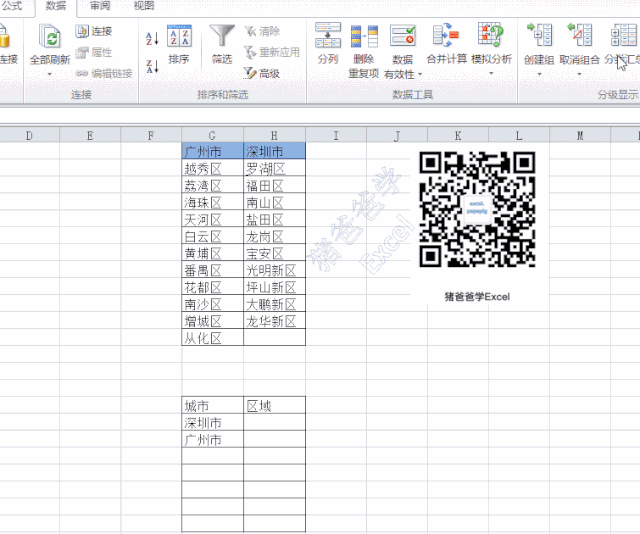
Task: Expand the Refresh All dropdown arrow
Action: click(50, 74)
